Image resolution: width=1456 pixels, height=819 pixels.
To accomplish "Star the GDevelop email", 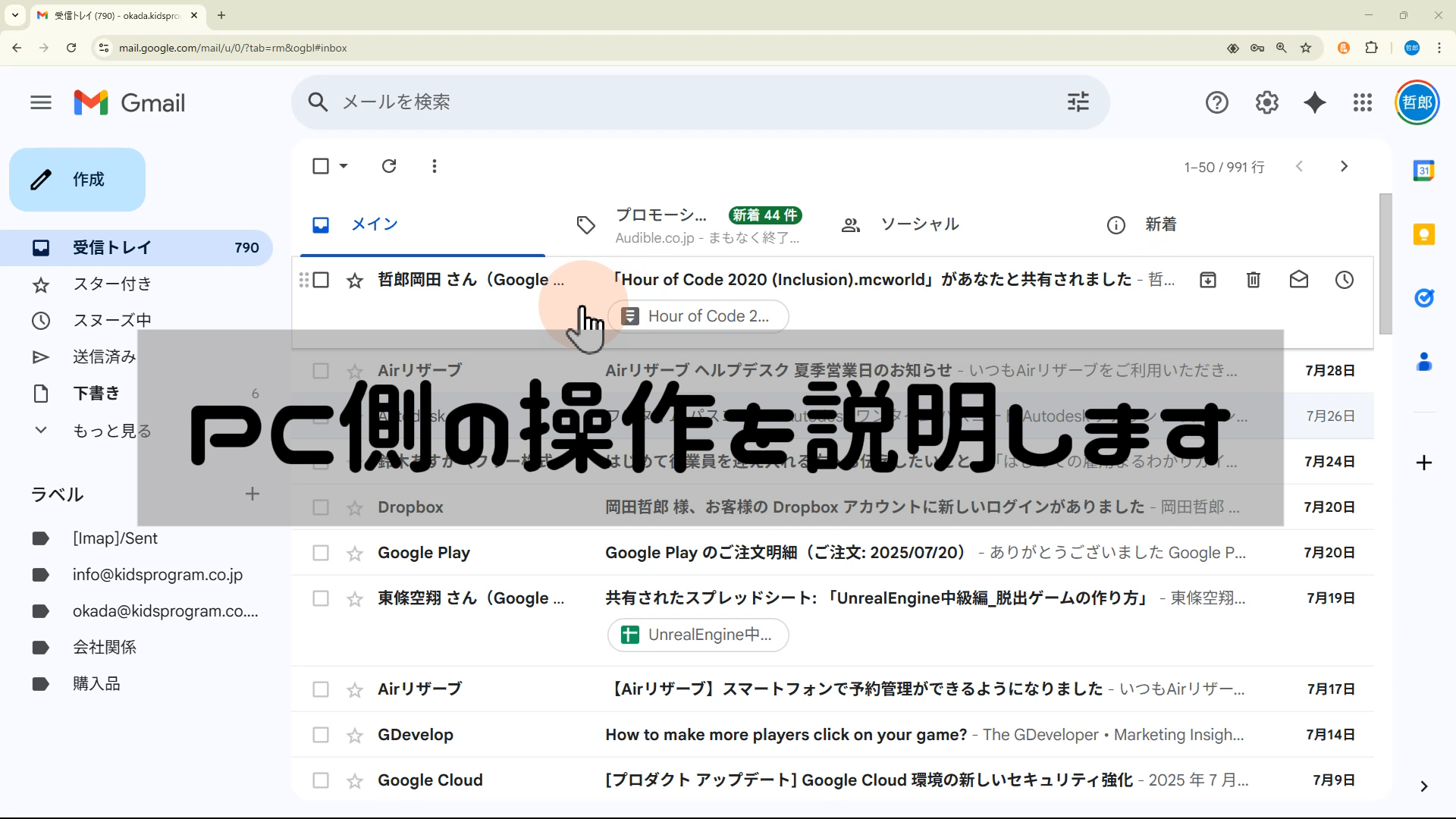I will (x=355, y=735).
